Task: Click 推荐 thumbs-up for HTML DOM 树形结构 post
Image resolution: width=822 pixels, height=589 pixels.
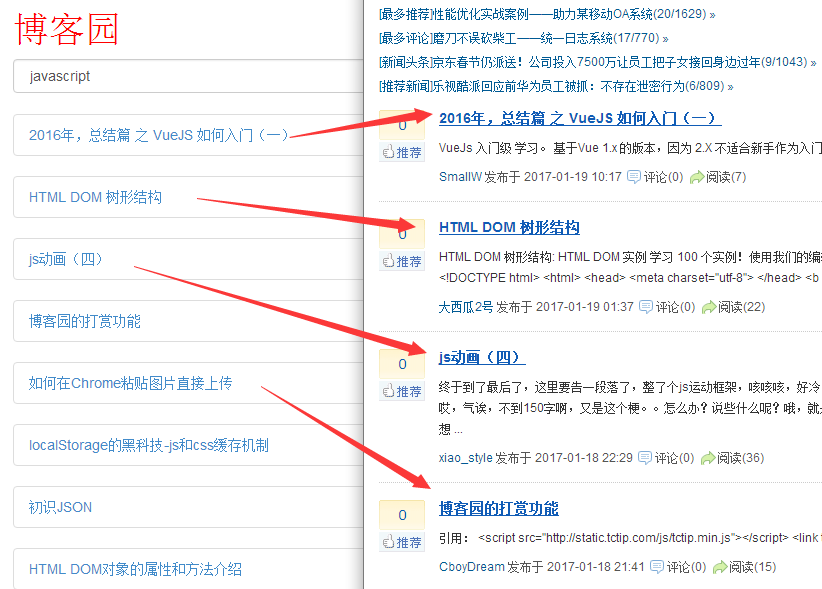Action: 402,261
